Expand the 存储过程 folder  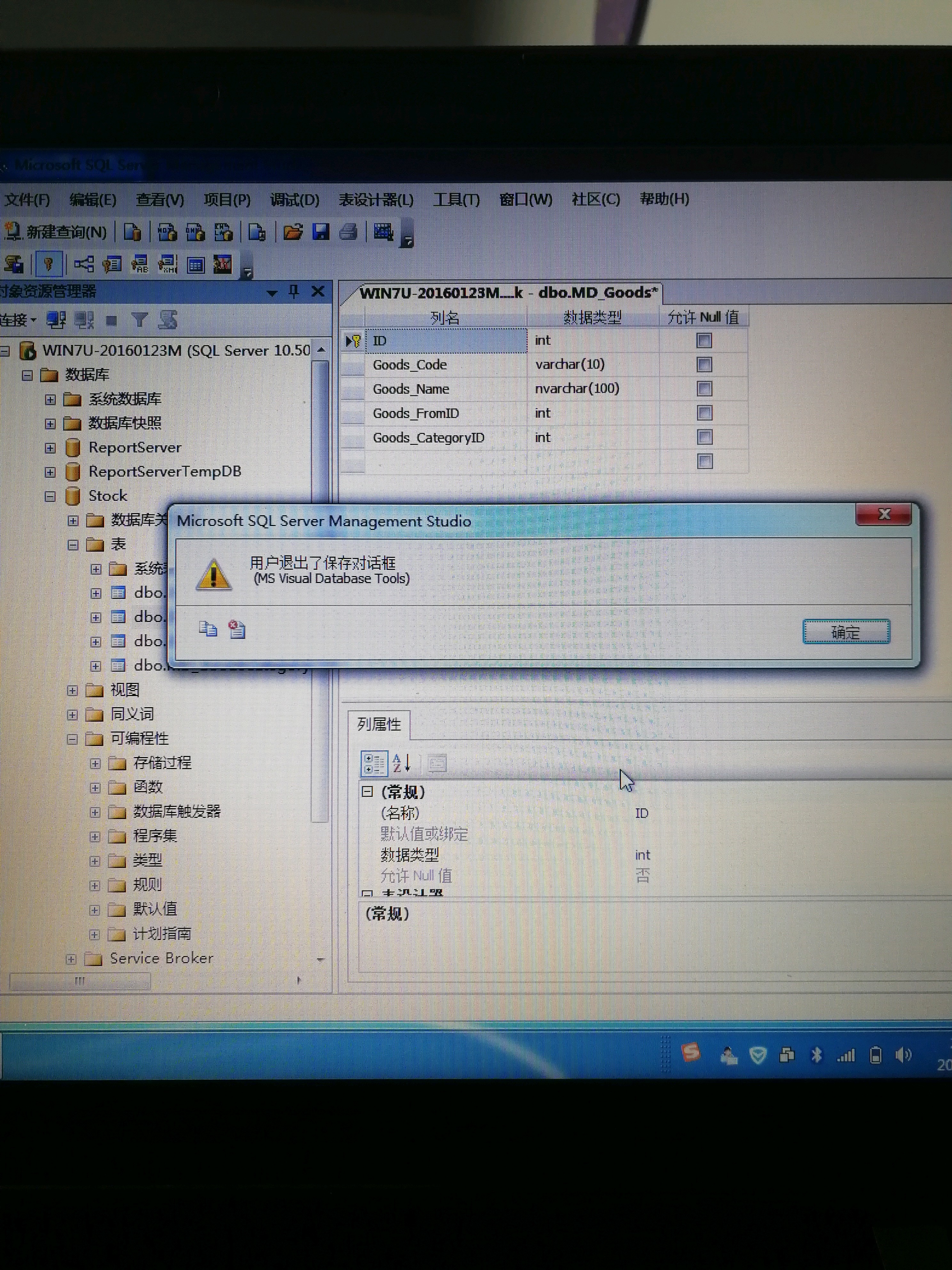tap(95, 763)
